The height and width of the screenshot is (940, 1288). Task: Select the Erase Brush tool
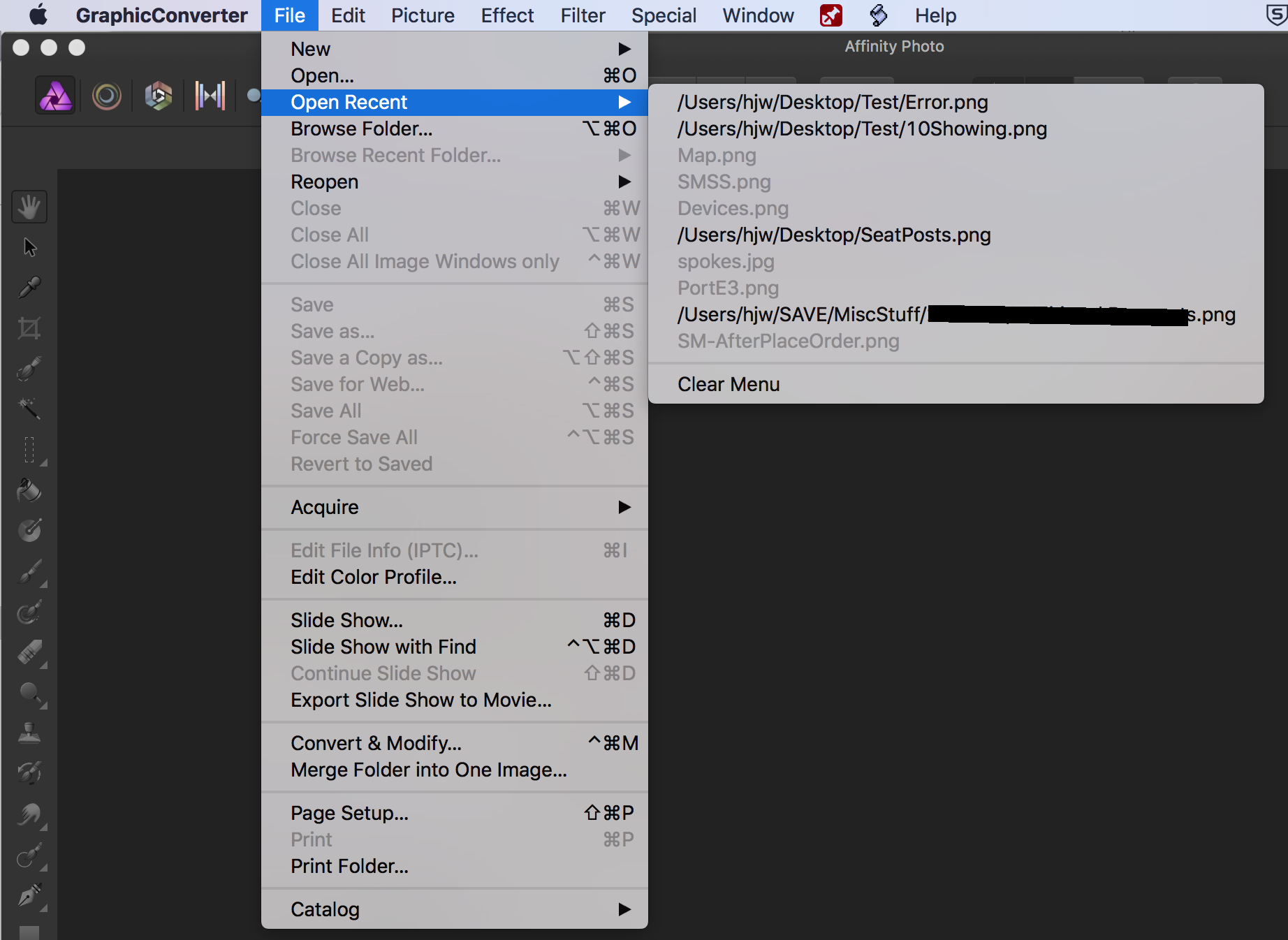pos(29,653)
